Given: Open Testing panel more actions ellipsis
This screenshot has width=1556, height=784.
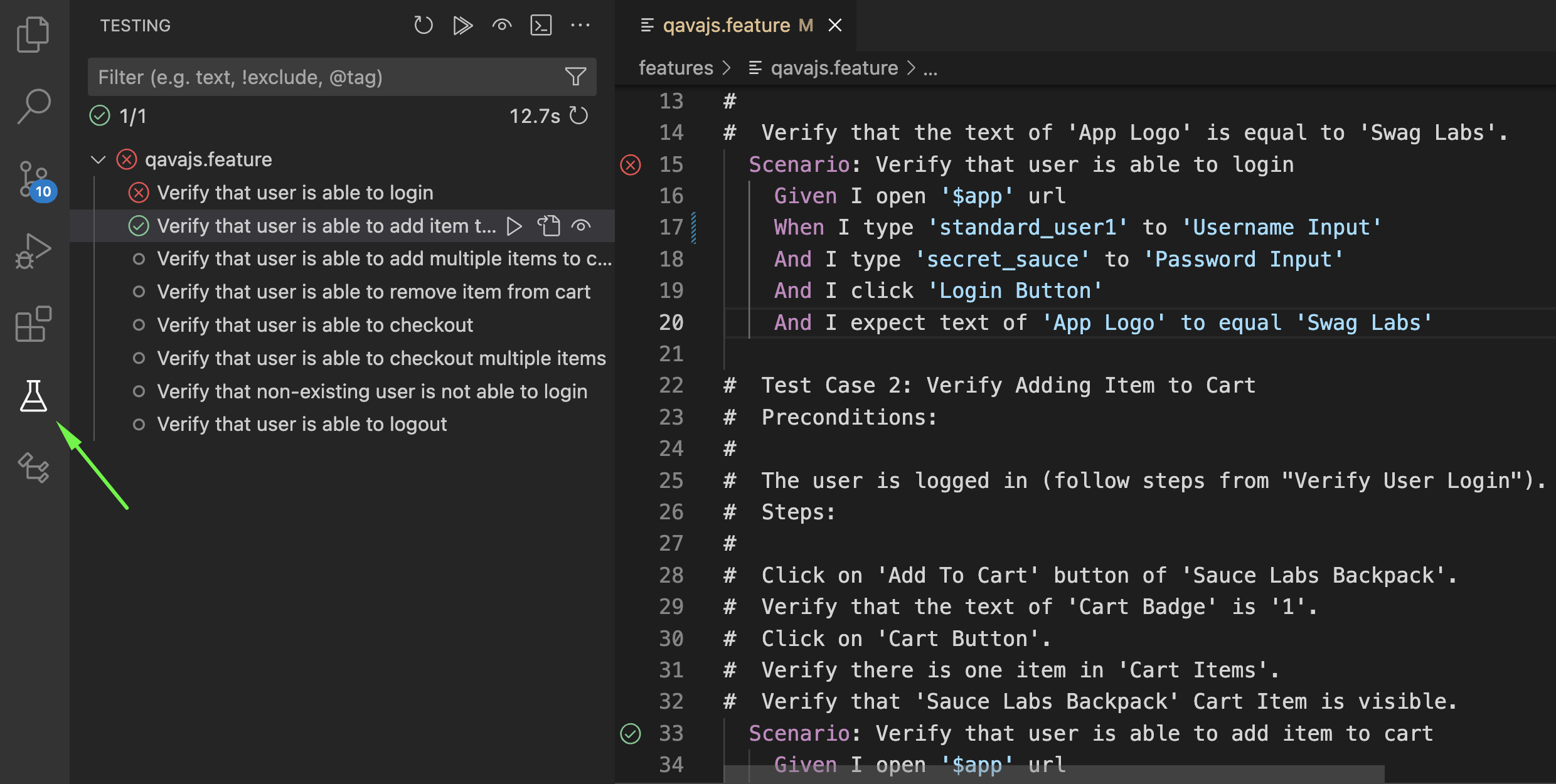Looking at the screenshot, I should click(580, 26).
